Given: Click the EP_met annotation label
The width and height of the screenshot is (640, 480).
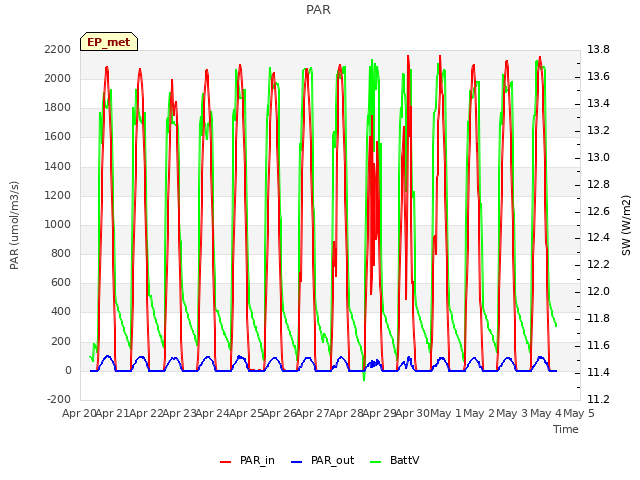Looking at the screenshot, I should 109,42.
